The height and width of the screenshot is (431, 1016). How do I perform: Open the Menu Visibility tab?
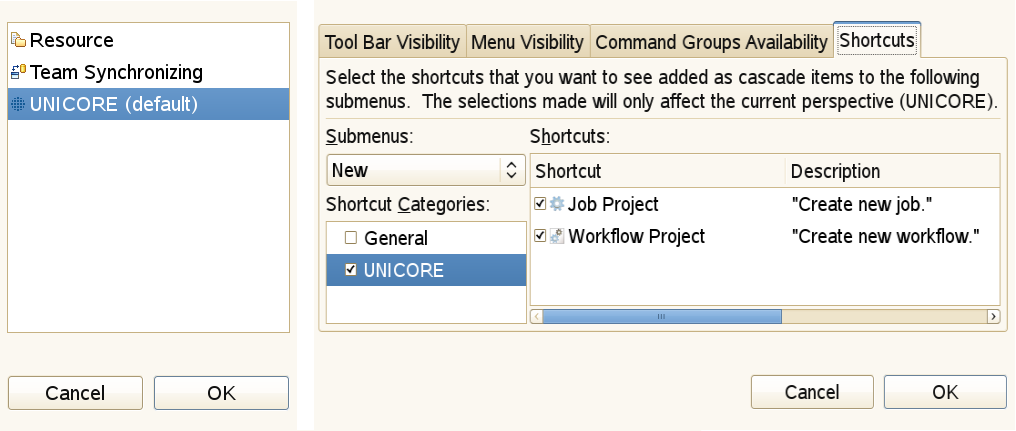point(527,43)
